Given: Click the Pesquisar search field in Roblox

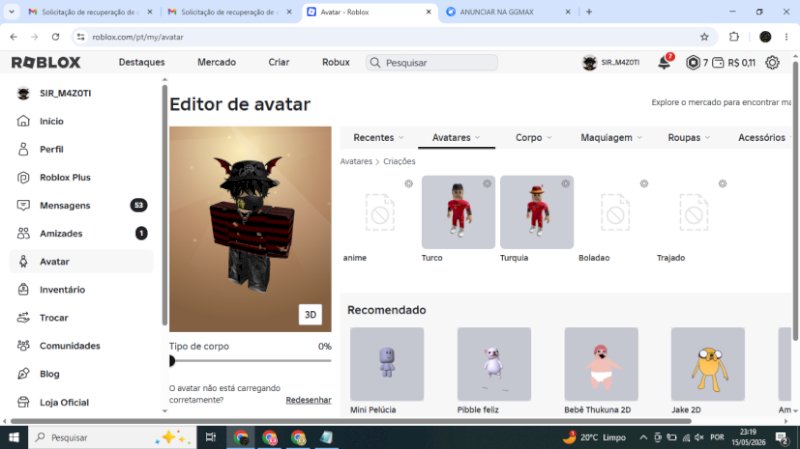Looking at the screenshot, I should coord(432,63).
